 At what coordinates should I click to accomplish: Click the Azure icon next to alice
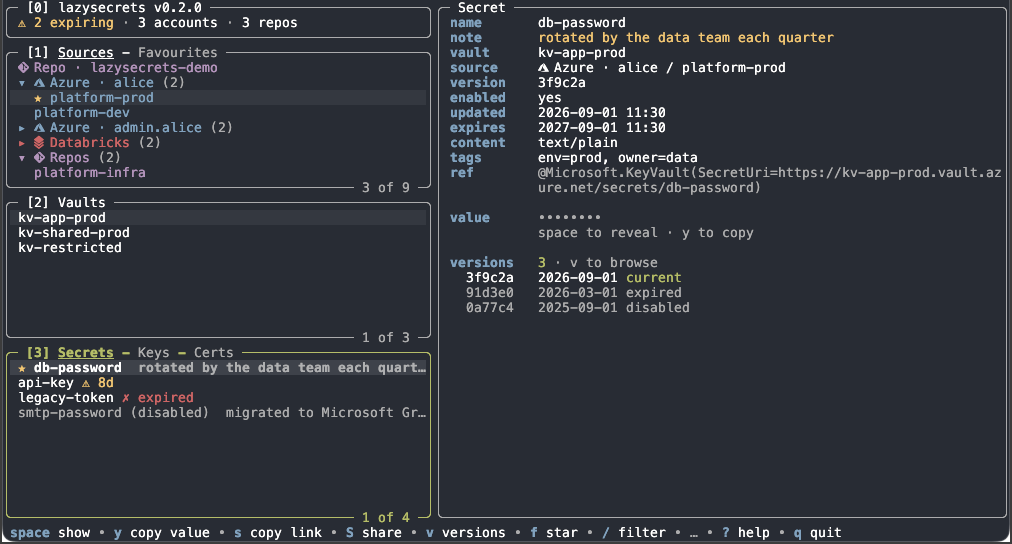39,83
